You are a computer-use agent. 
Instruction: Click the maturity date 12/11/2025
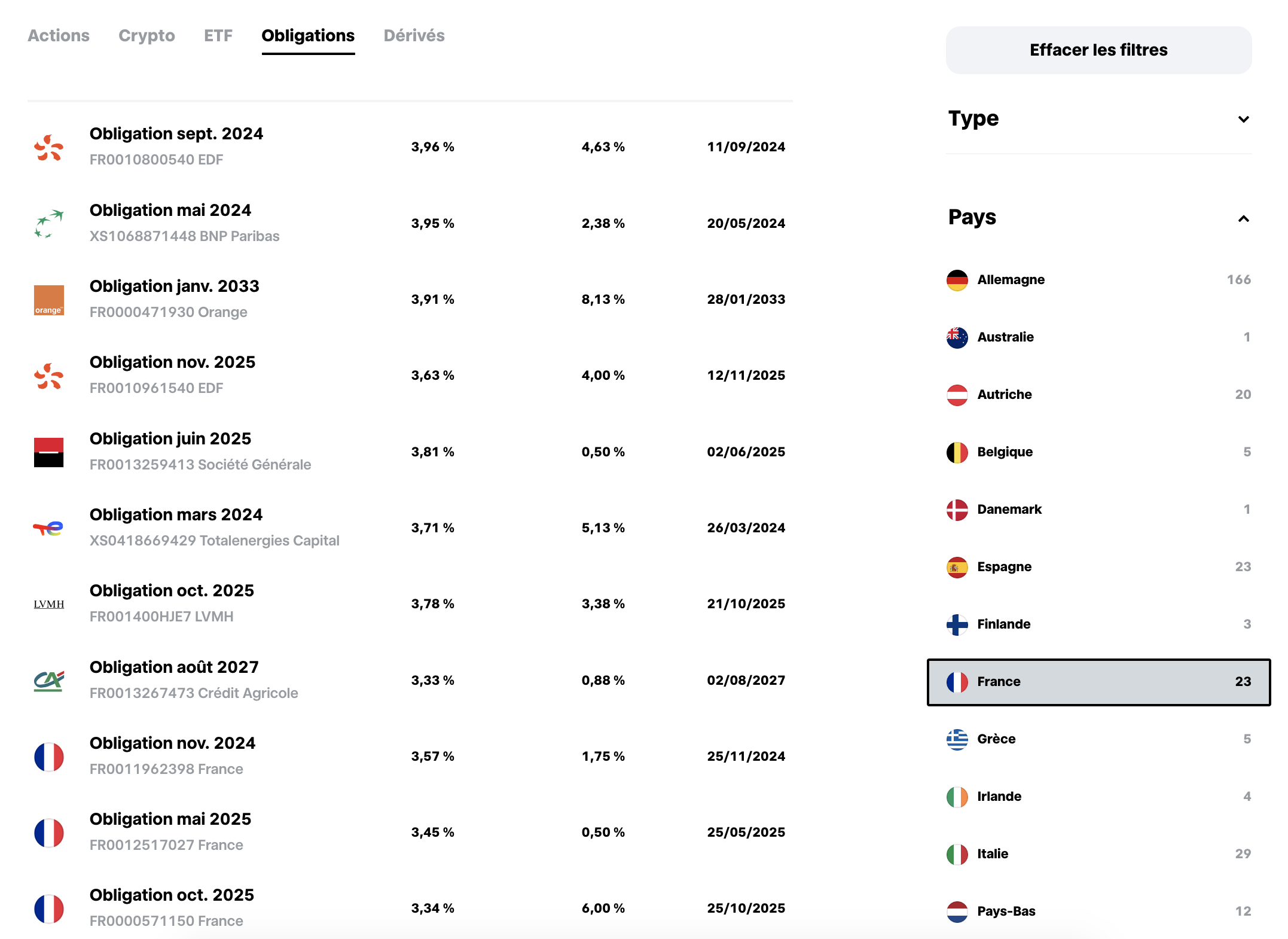tap(746, 376)
